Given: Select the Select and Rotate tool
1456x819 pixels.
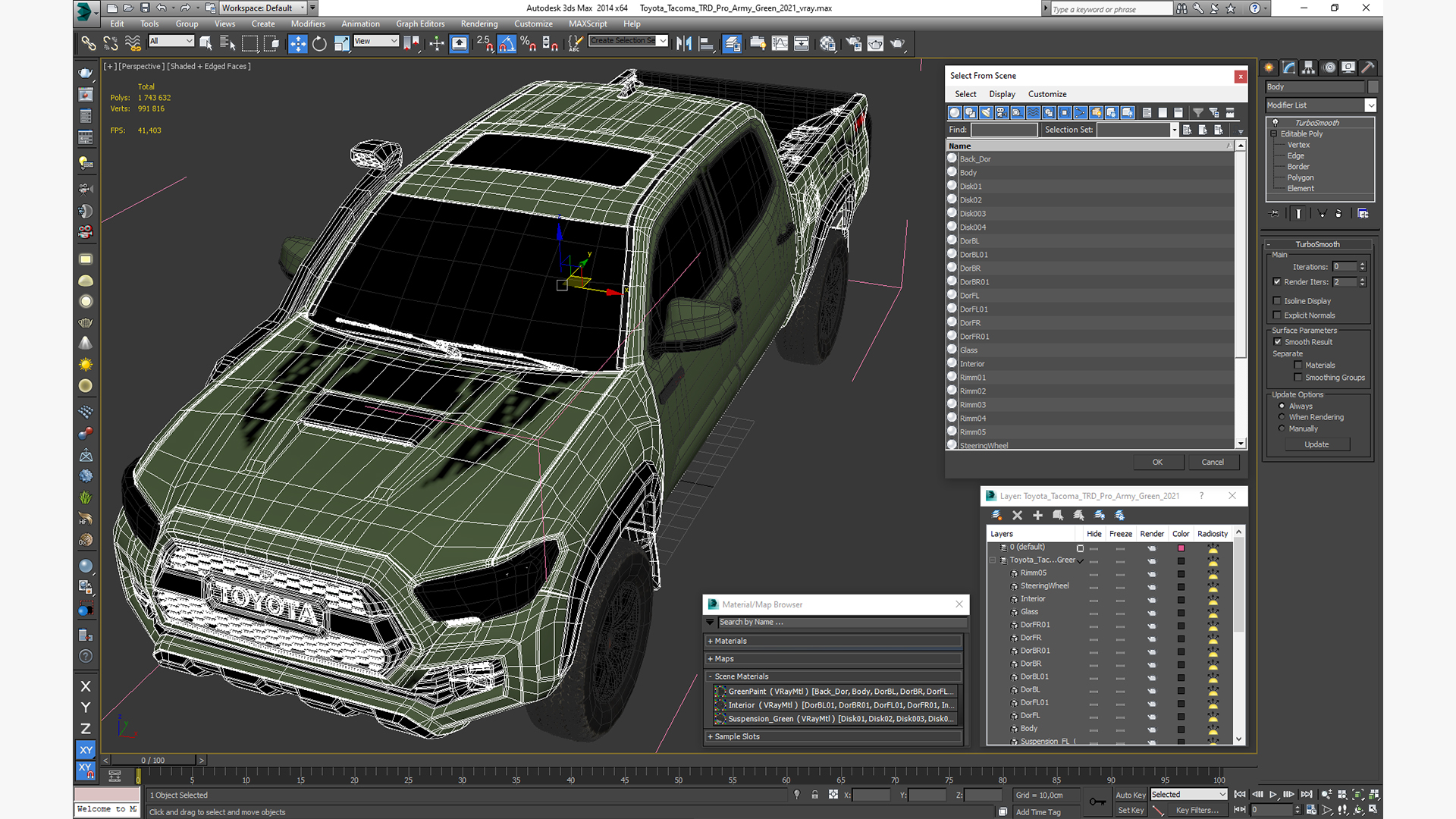Looking at the screenshot, I should (x=319, y=44).
